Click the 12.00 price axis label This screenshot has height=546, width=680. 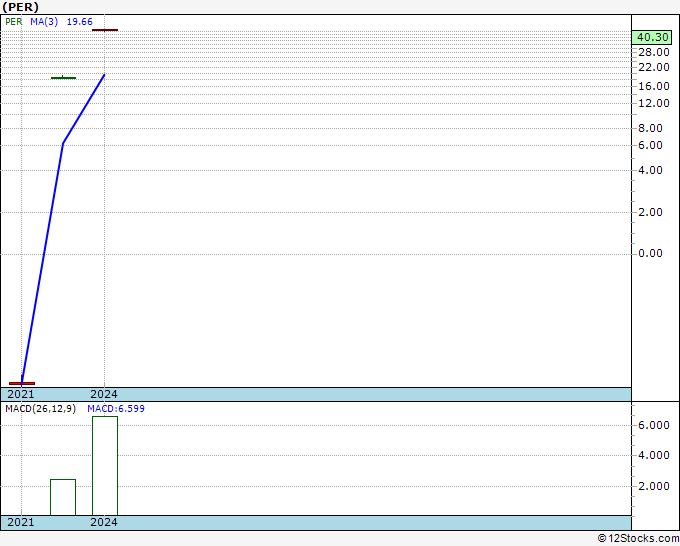point(654,103)
